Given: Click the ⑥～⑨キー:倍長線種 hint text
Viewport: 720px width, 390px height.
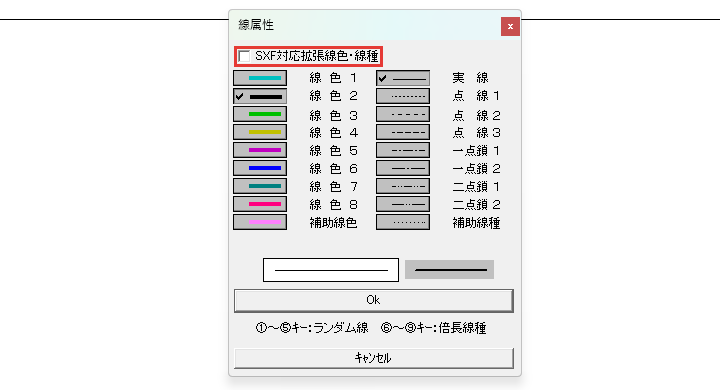Looking at the screenshot, I should point(433,328).
